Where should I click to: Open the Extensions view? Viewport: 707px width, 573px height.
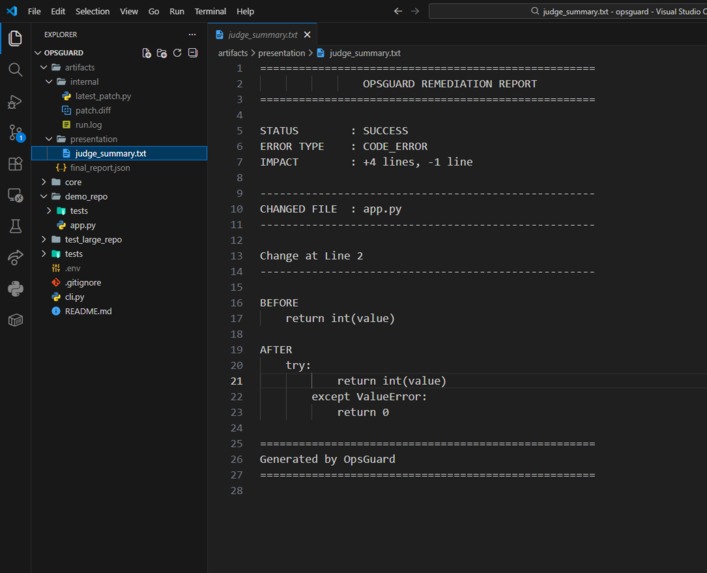15,164
